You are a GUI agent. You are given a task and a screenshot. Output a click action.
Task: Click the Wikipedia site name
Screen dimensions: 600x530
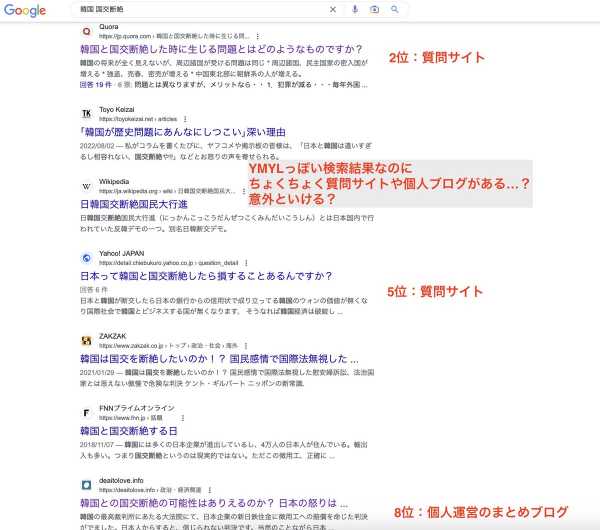coord(114,181)
